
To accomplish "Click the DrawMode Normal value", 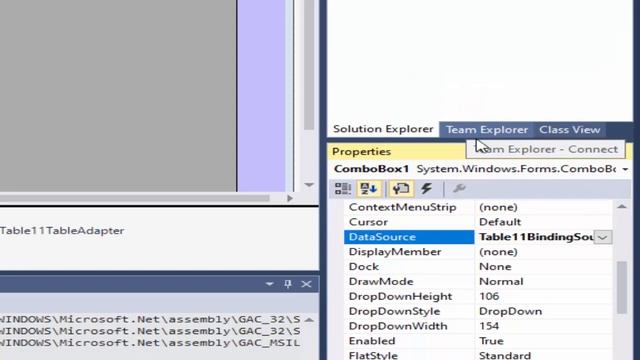I will pos(501,282).
